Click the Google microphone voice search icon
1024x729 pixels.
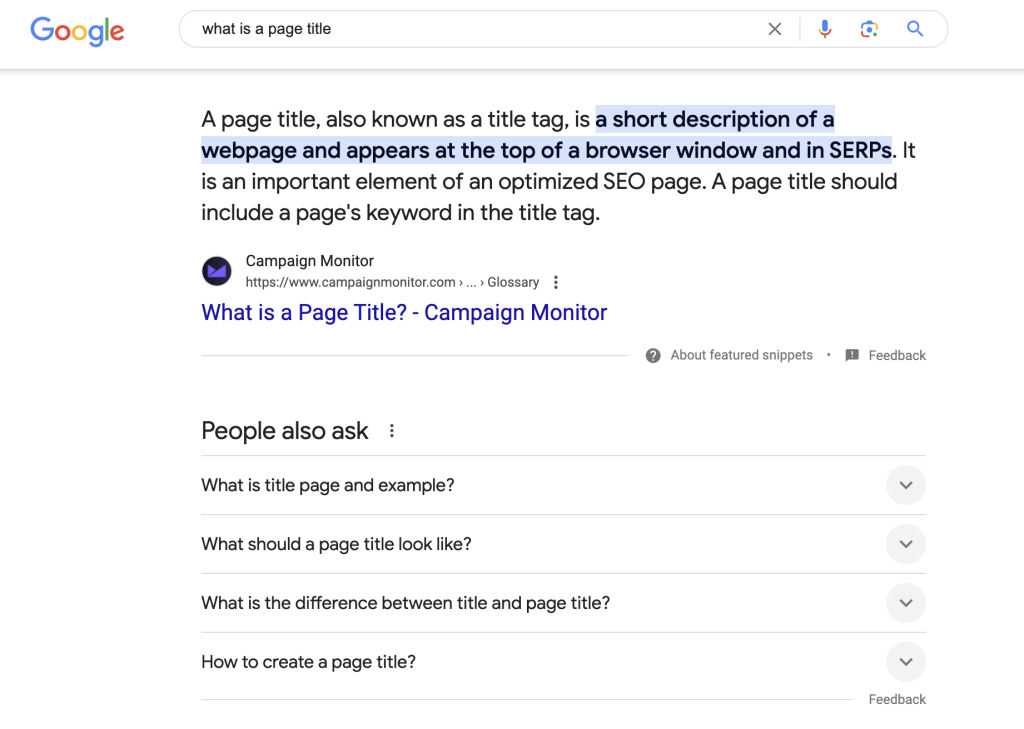pyautogui.click(x=824, y=29)
